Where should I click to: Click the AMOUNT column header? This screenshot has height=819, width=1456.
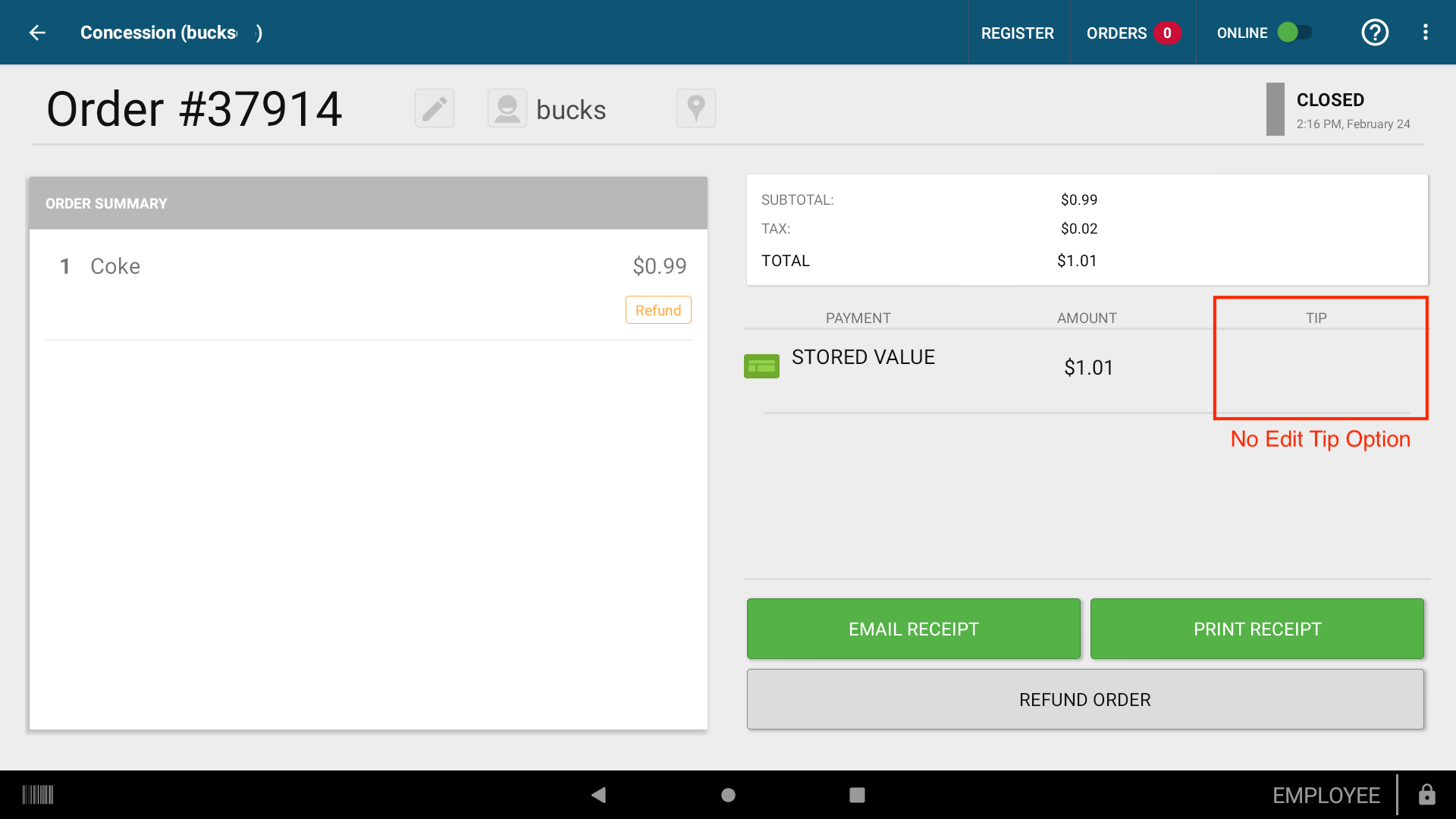click(1087, 318)
